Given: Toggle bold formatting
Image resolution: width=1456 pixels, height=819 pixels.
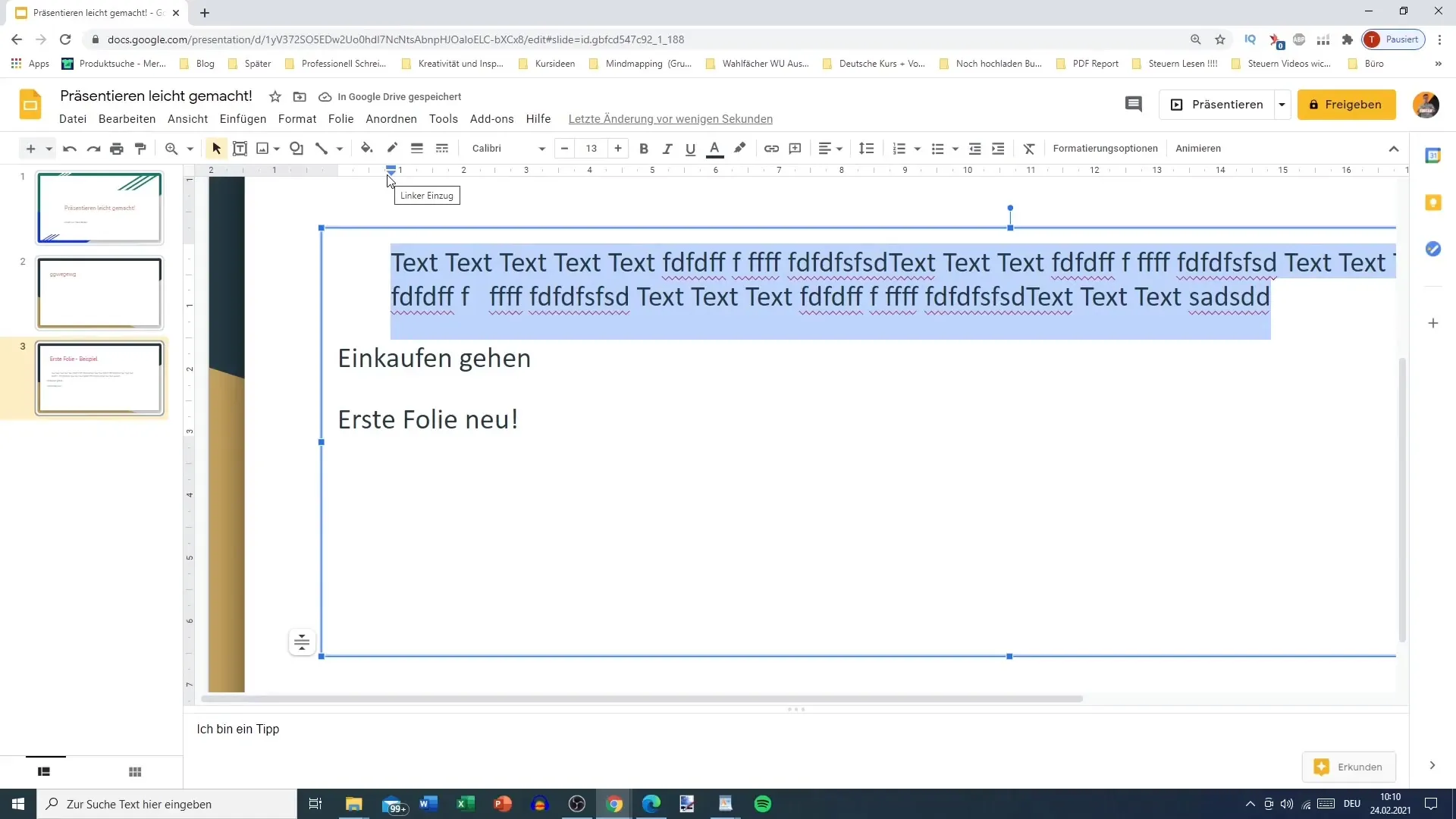Looking at the screenshot, I should pos(644,149).
